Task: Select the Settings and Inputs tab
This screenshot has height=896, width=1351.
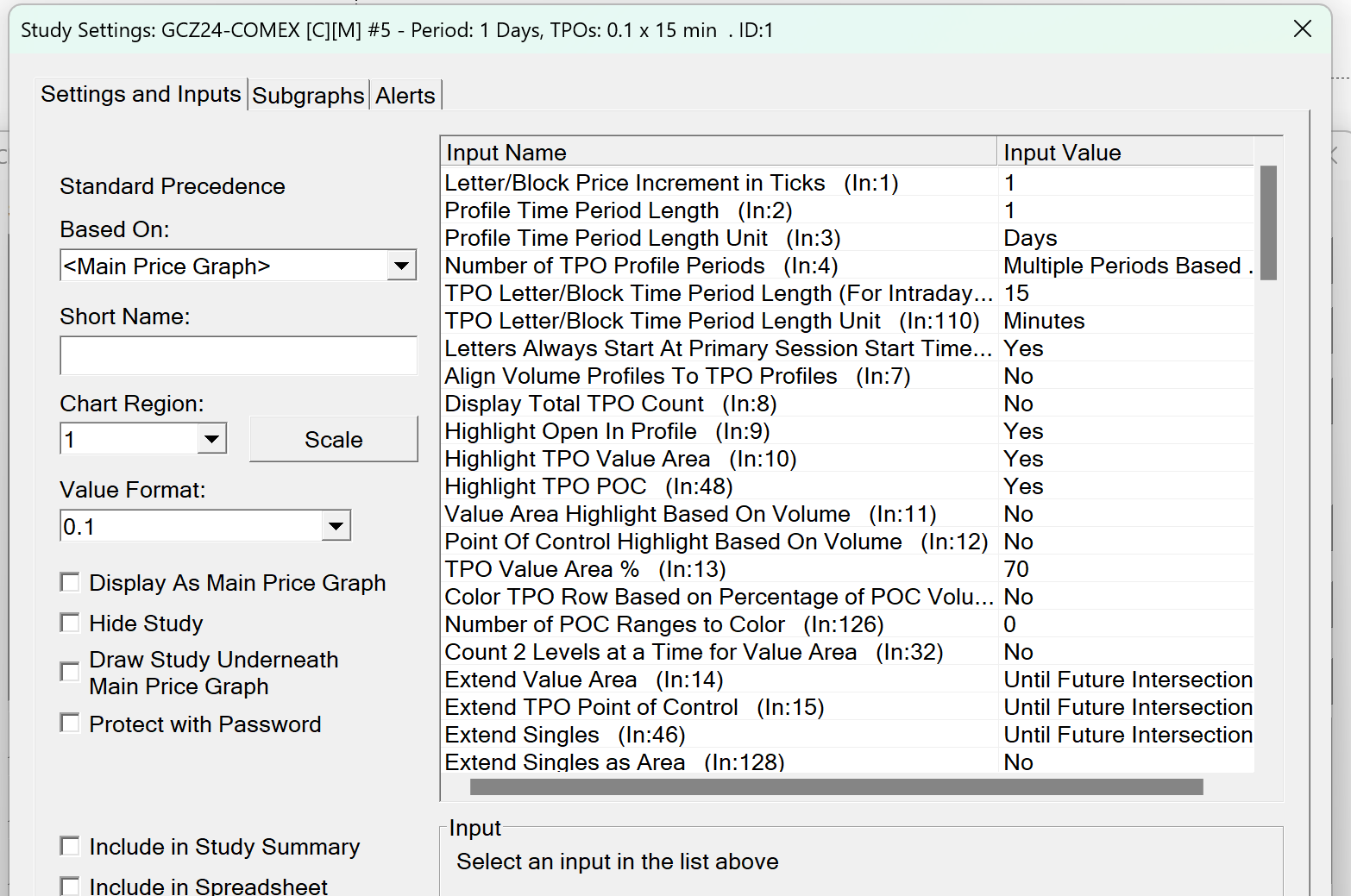Action: pos(141,94)
